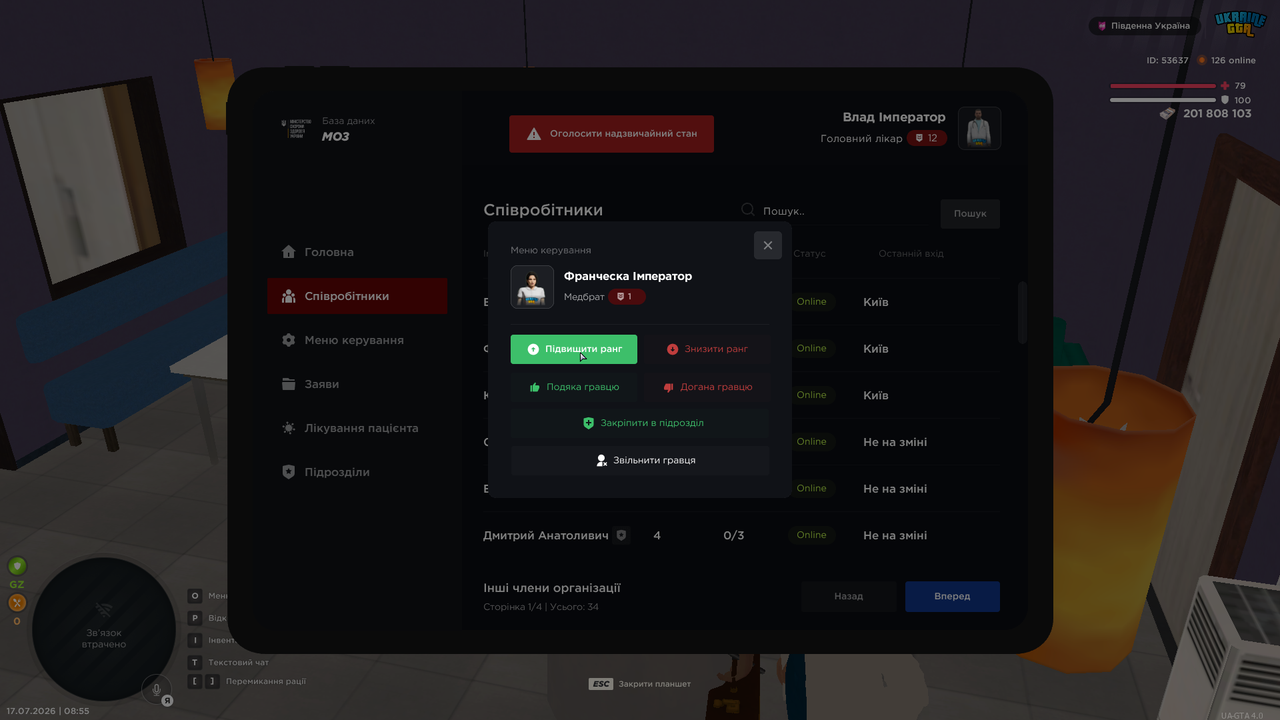Click the shield icon next to Дмитрий Анатоливич

tap(621, 535)
